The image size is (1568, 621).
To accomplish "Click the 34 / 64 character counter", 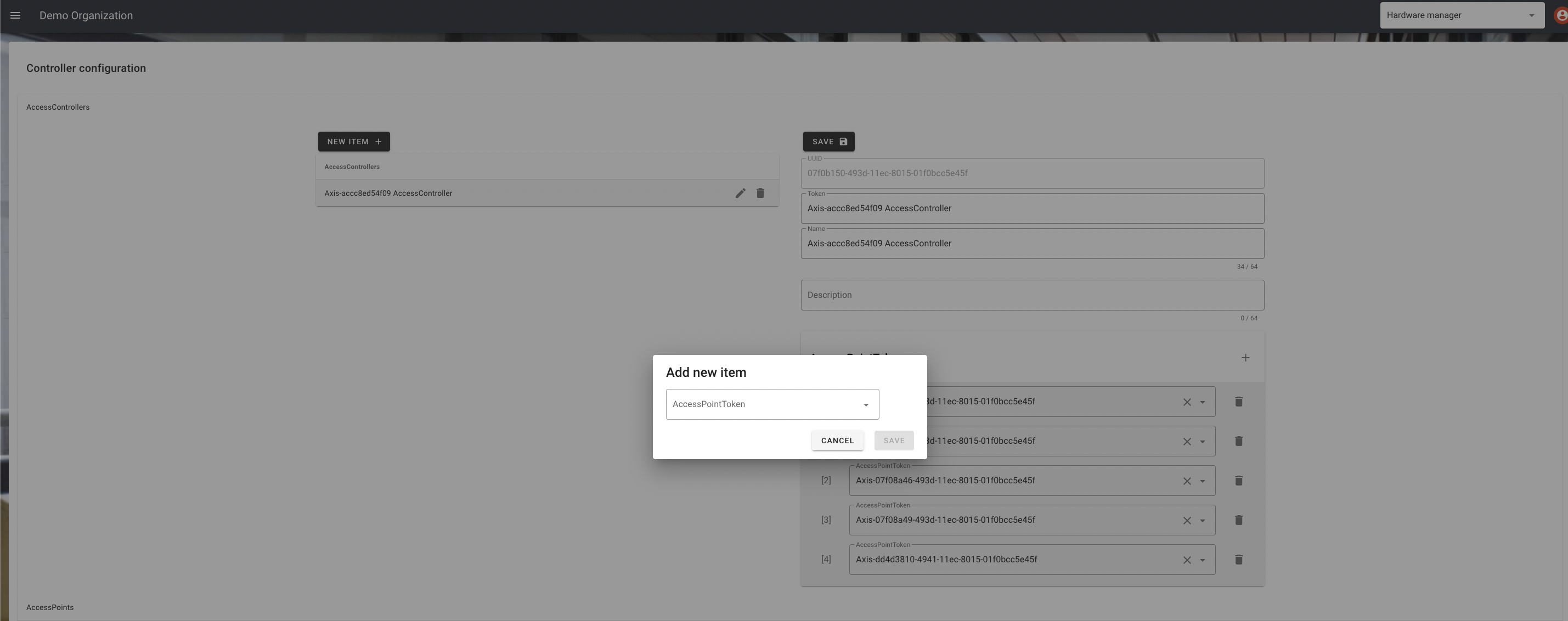I will [1247, 267].
